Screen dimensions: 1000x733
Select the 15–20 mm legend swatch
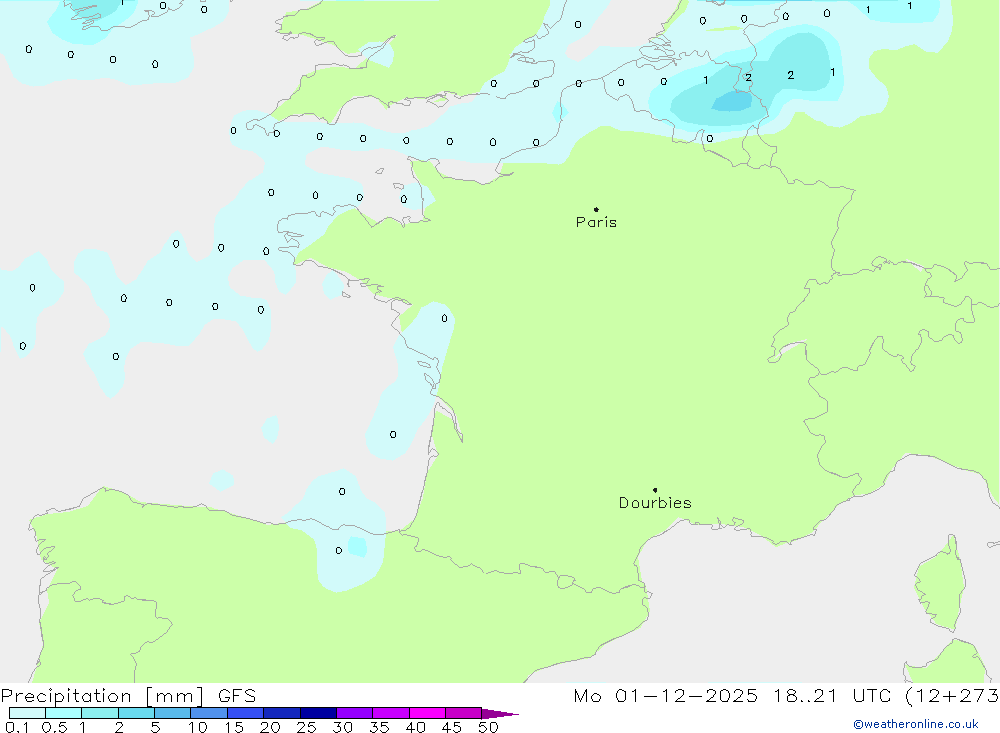click(x=246, y=713)
